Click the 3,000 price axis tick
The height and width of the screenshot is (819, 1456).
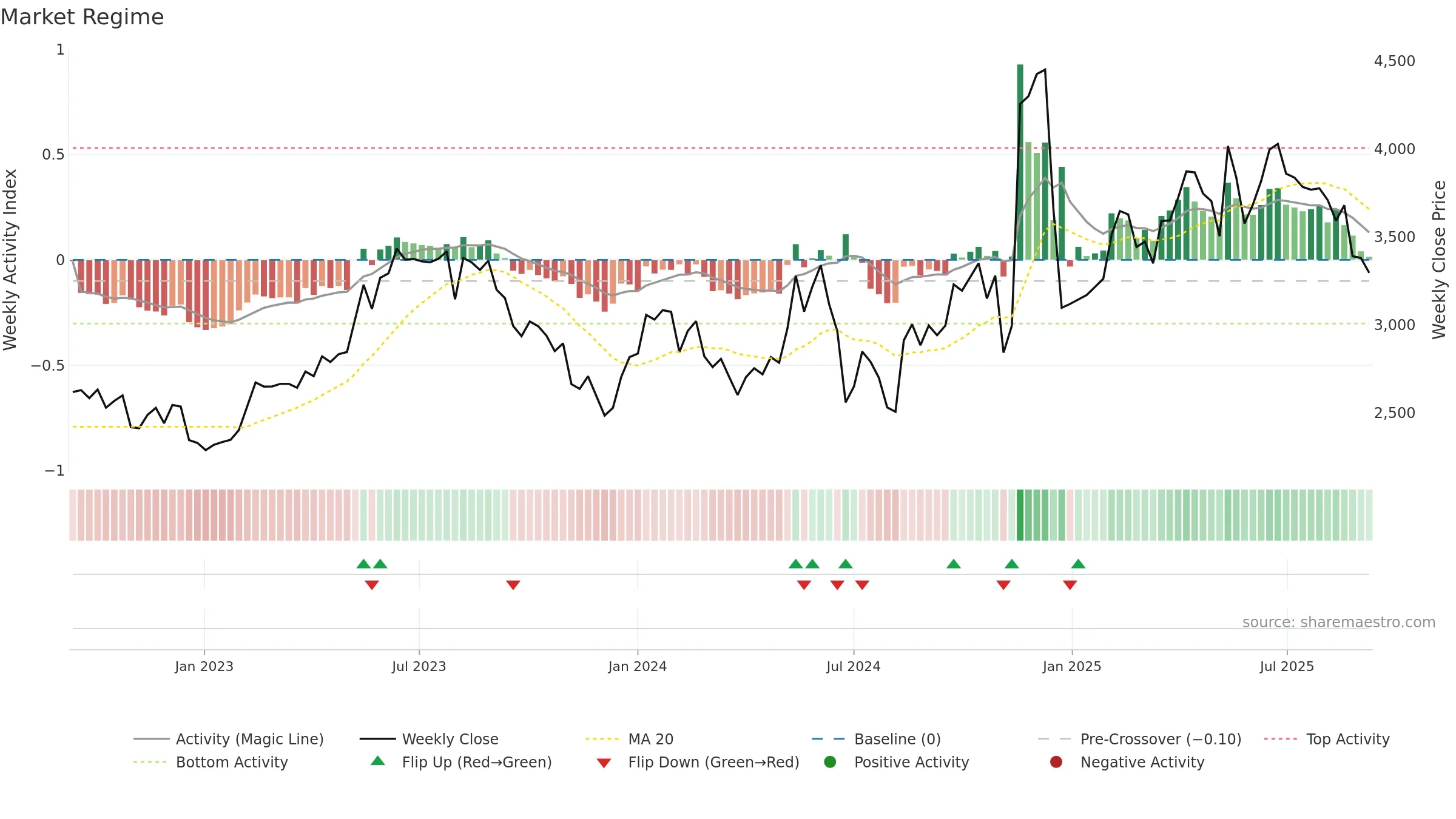point(1395,325)
